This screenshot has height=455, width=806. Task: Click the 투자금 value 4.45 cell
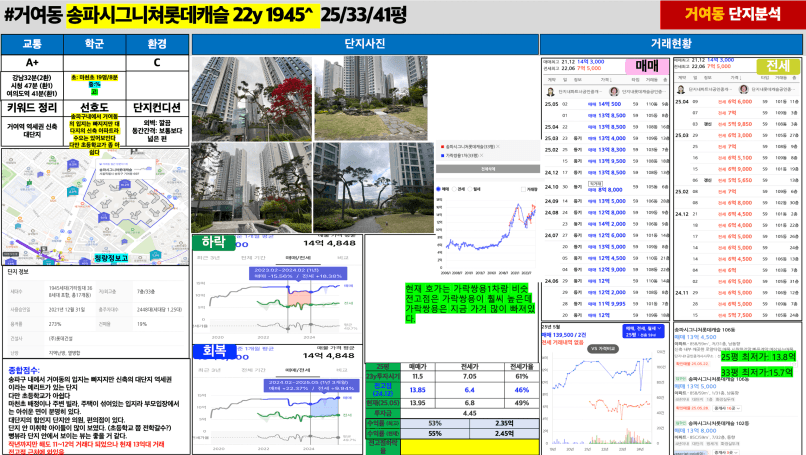click(x=469, y=413)
